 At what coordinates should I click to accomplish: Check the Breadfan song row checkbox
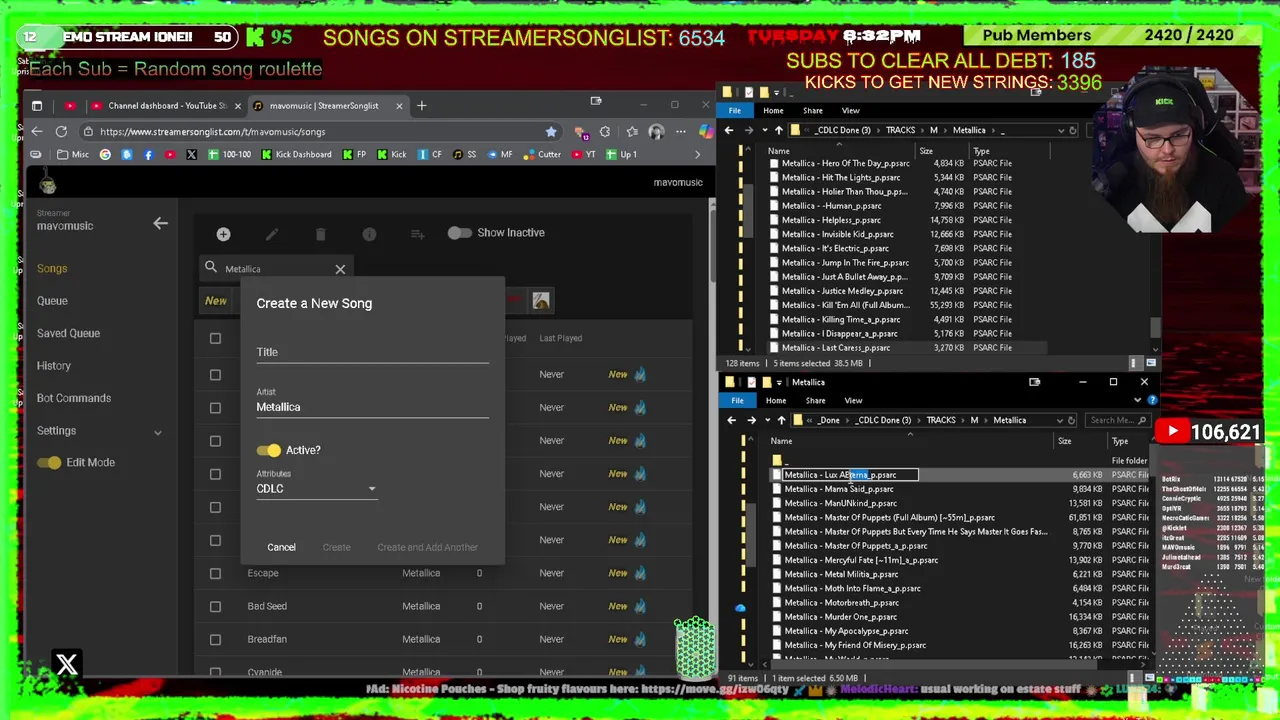click(215, 639)
